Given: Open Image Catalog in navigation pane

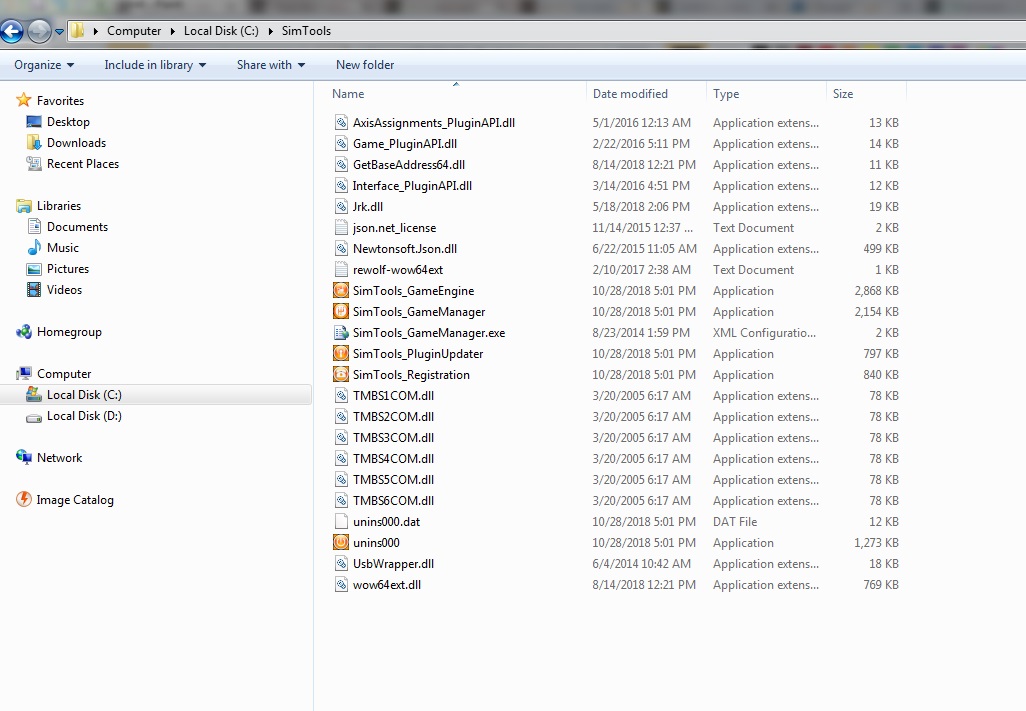Looking at the screenshot, I should tap(75, 499).
